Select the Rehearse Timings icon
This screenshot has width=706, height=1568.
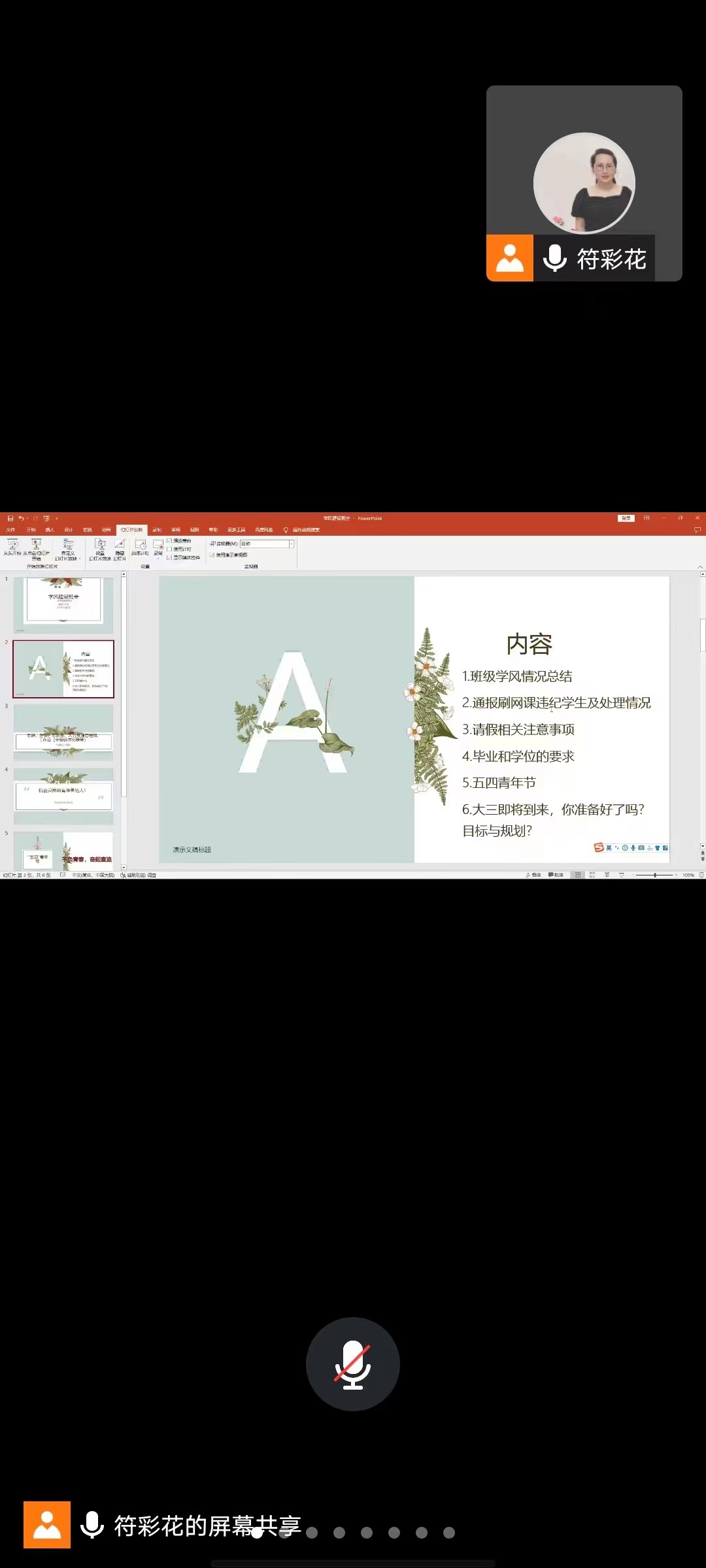point(140,546)
